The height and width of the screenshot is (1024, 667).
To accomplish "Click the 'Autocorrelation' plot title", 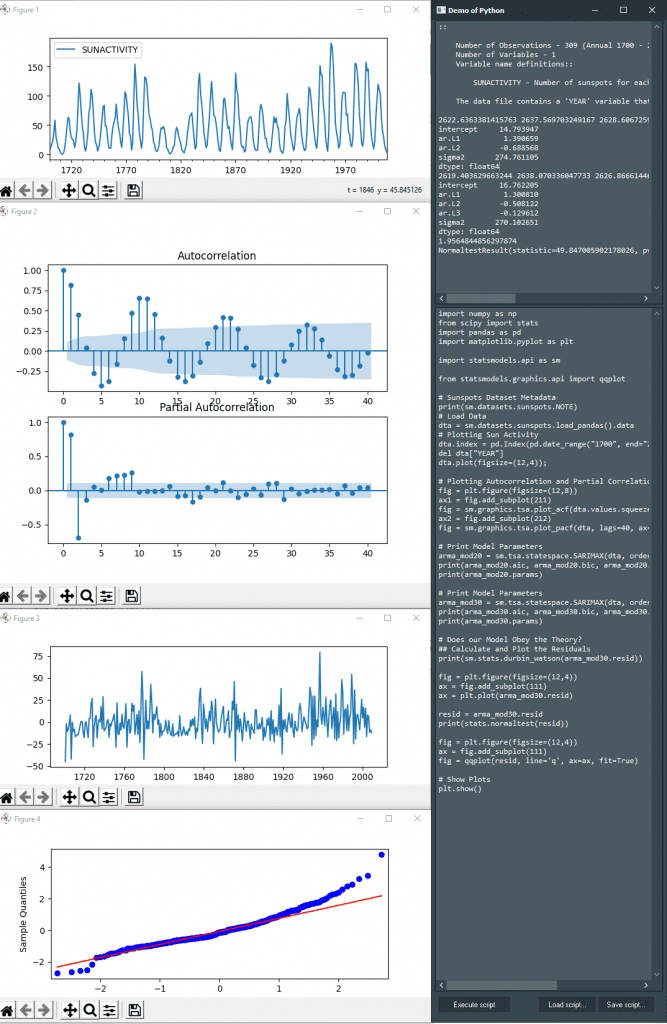I will tap(216, 255).
